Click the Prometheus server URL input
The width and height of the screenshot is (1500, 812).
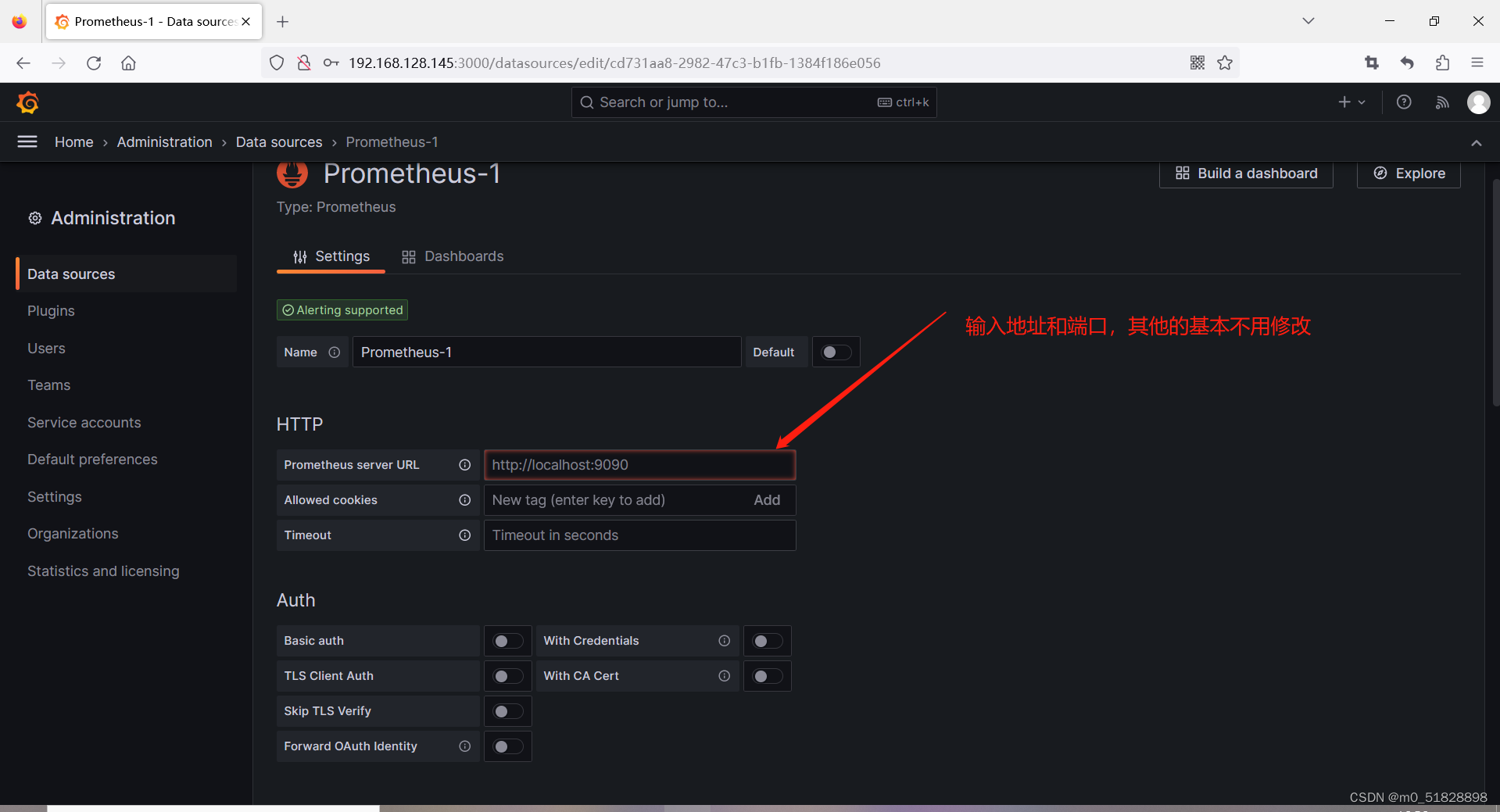tap(639, 465)
